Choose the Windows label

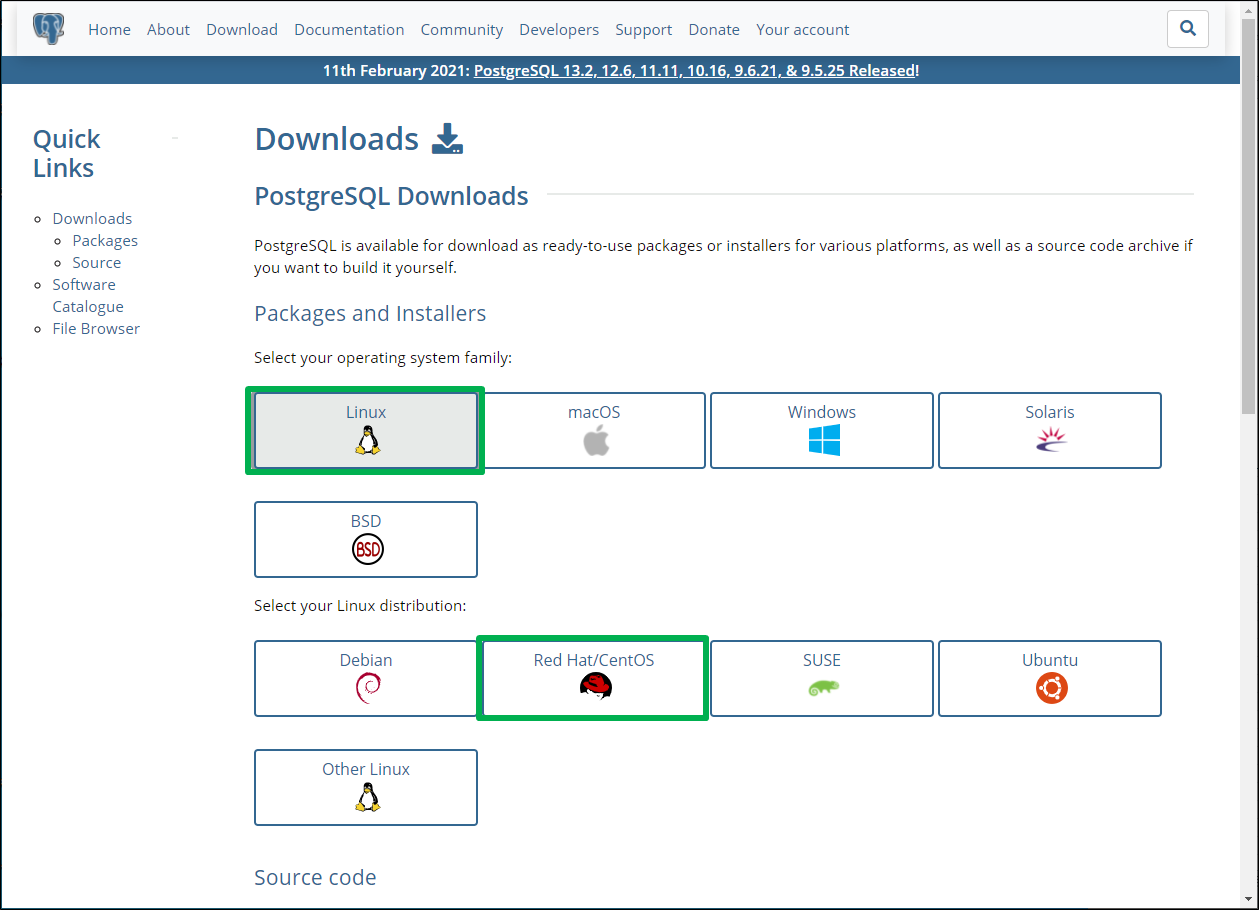(x=822, y=412)
